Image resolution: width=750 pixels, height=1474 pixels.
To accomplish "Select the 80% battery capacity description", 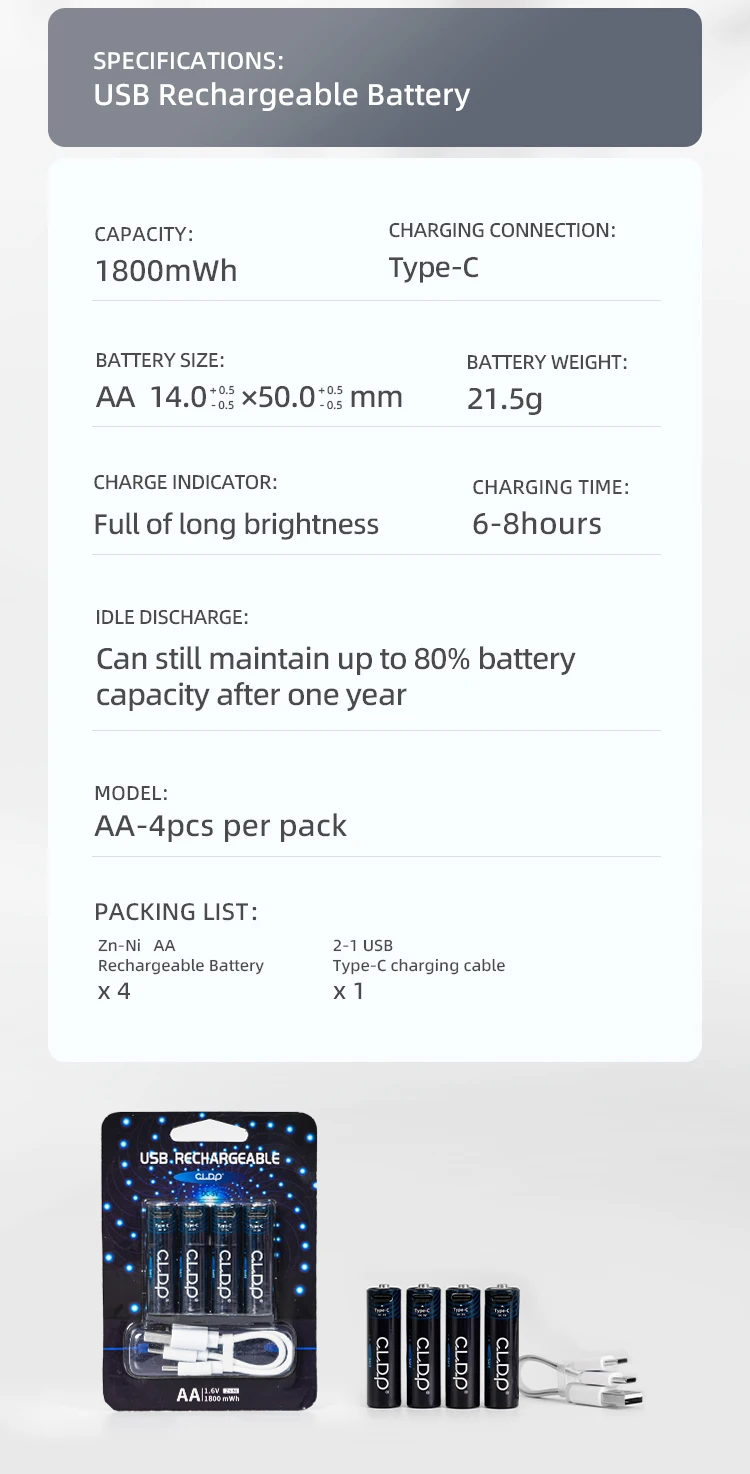I will (x=335, y=677).
